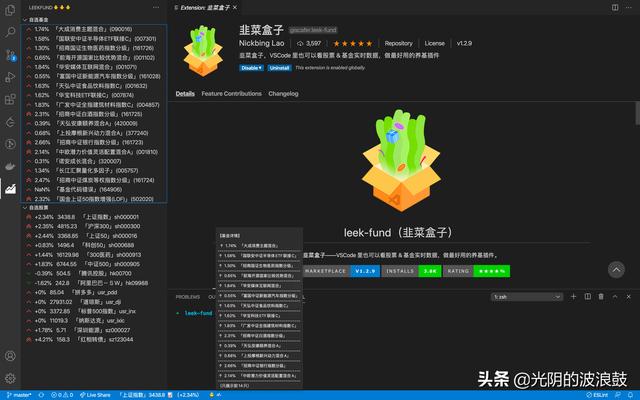Select stock 科创50 sh000688
The width and height of the screenshot is (640, 400).
pyautogui.click(x=94, y=245)
